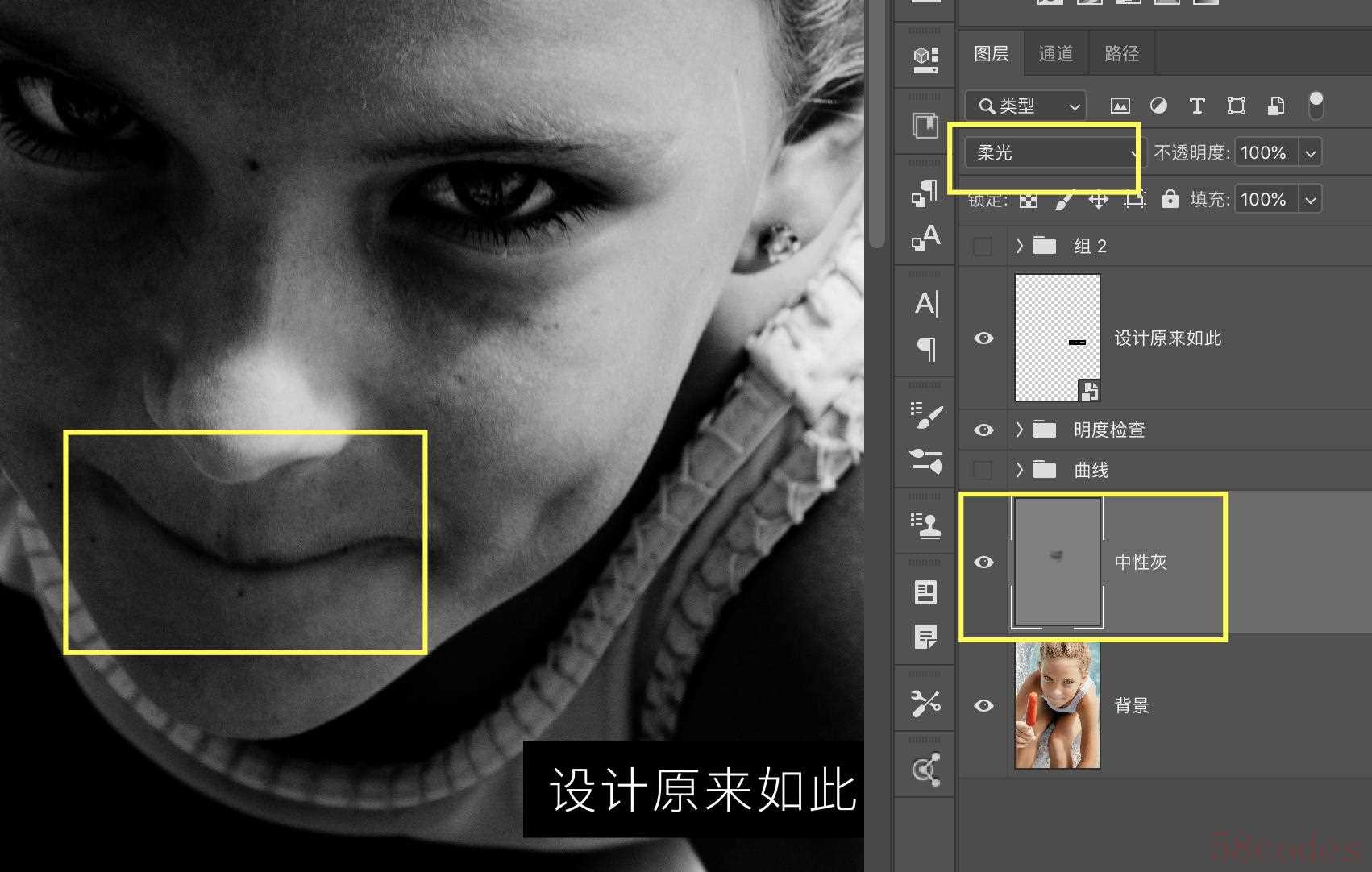Open the Brushes panel icon
The height and width of the screenshot is (872, 1372).
(x=925, y=461)
